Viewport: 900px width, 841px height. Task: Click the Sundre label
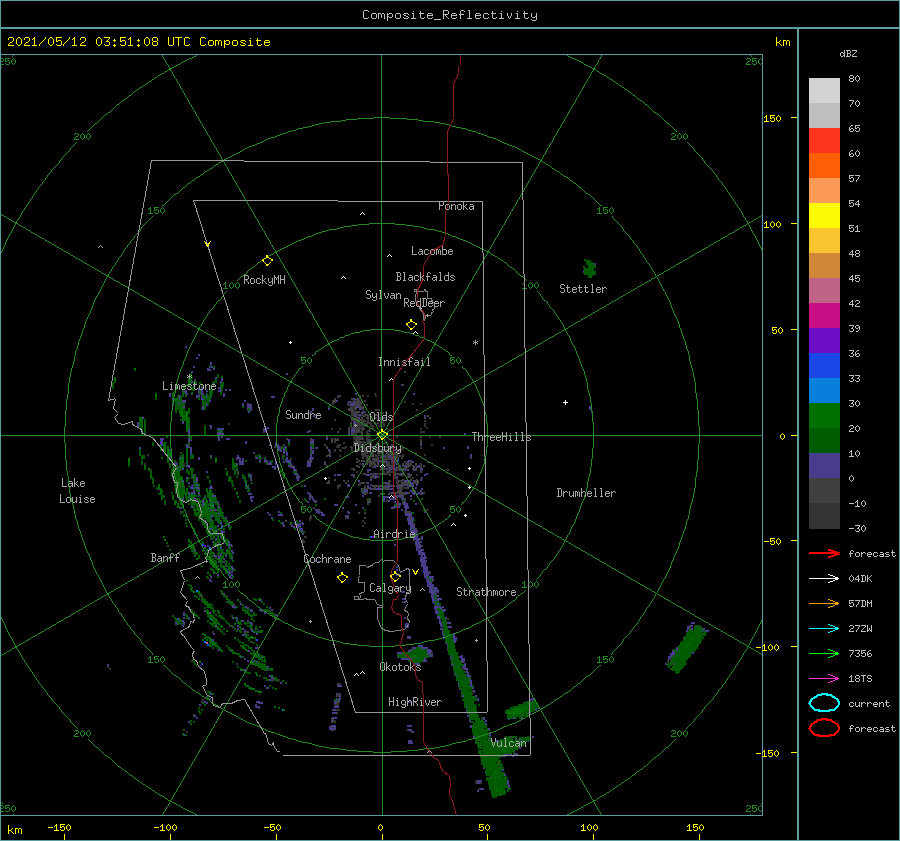[x=303, y=414]
